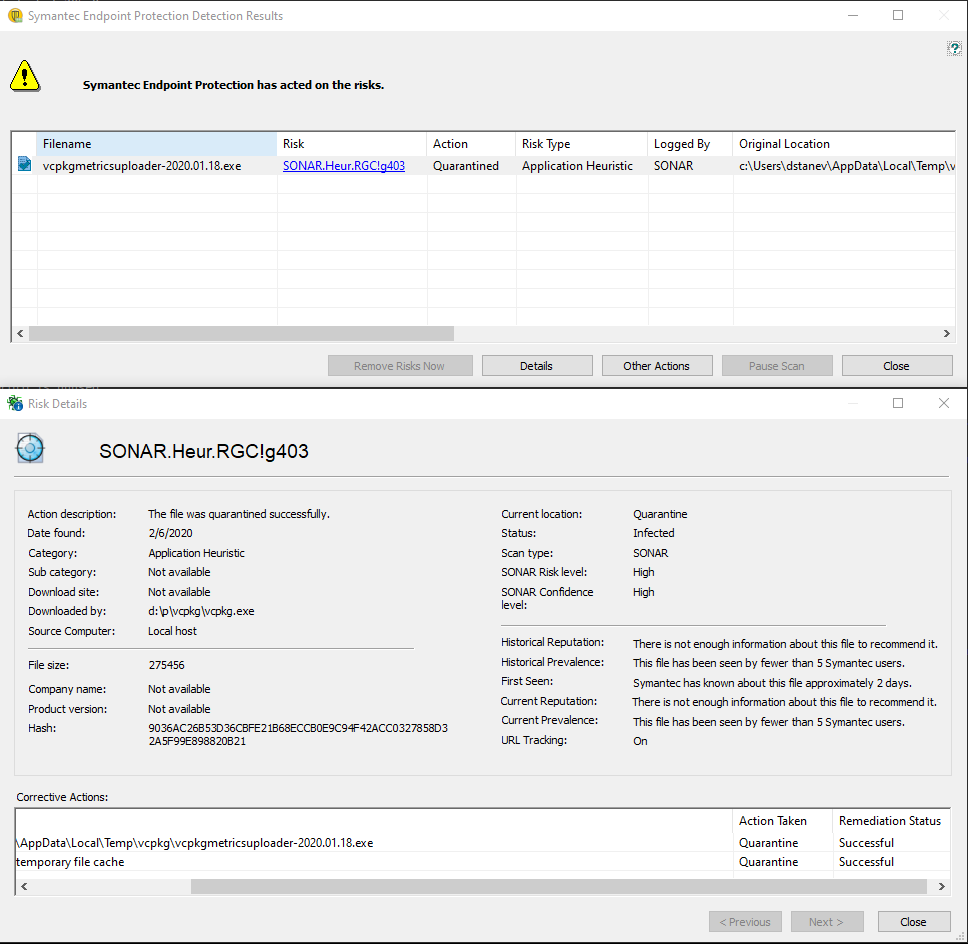Click the hash value 9036AC26B53D36CBFE21...
The image size is (968, 944).
click(x=298, y=734)
